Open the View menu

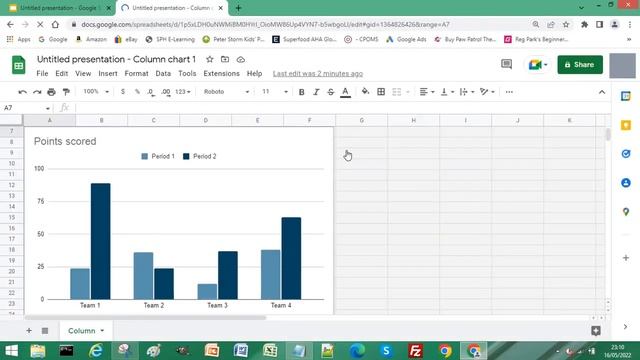click(x=83, y=73)
